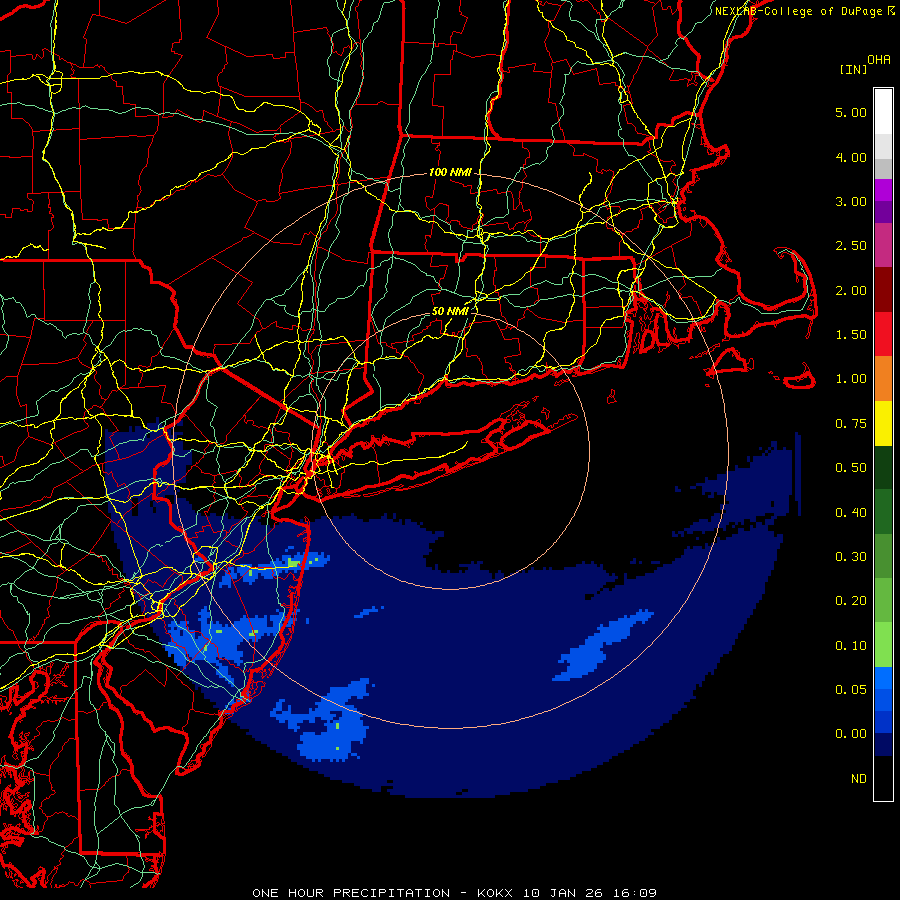This screenshot has height=900, width=900.
Task: Click the 0.05 legend value
Action: pyautogui.click(x=851, y=690)
